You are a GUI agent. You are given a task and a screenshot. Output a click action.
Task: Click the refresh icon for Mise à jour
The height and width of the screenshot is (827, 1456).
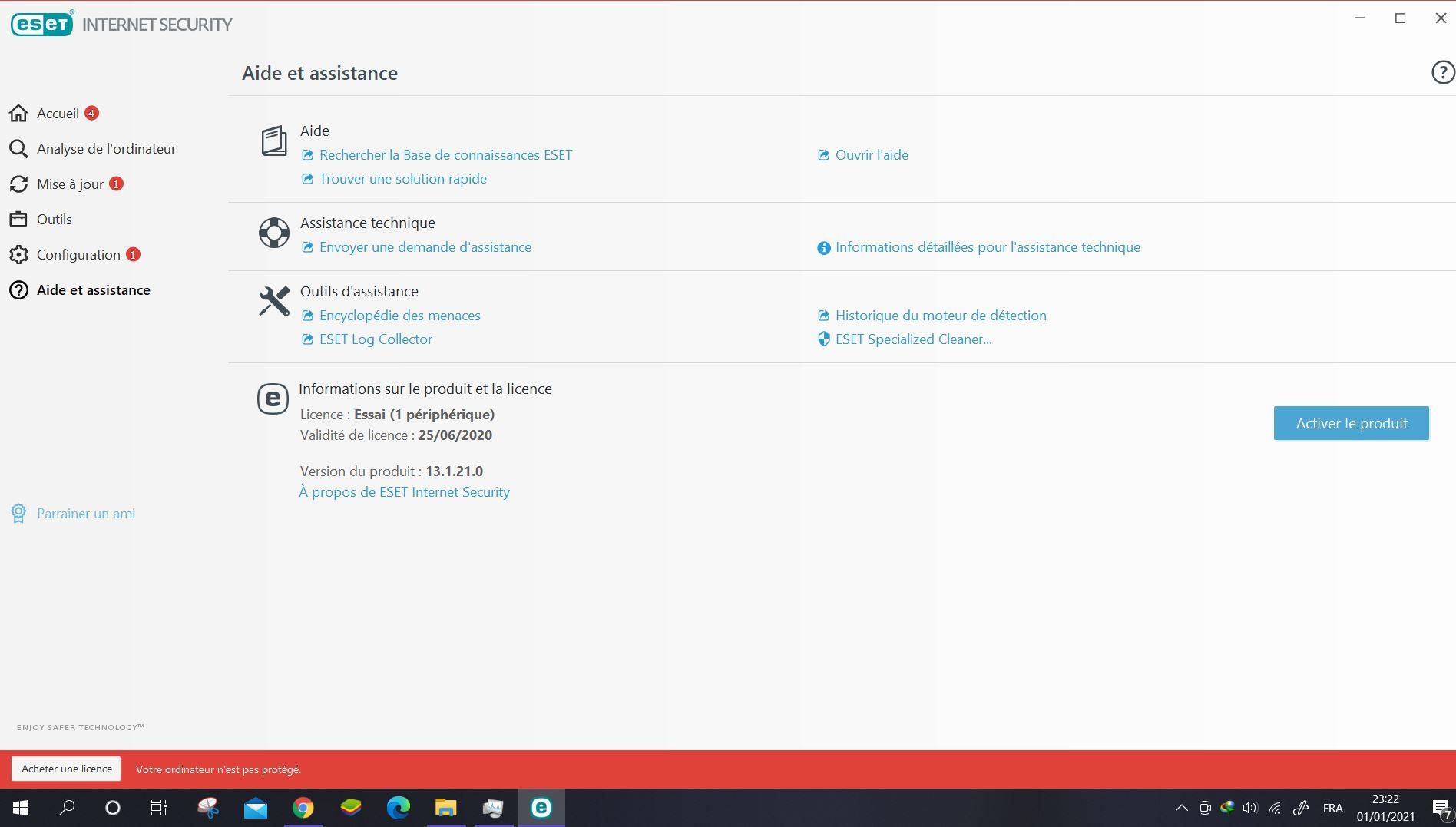click(18, 184)
